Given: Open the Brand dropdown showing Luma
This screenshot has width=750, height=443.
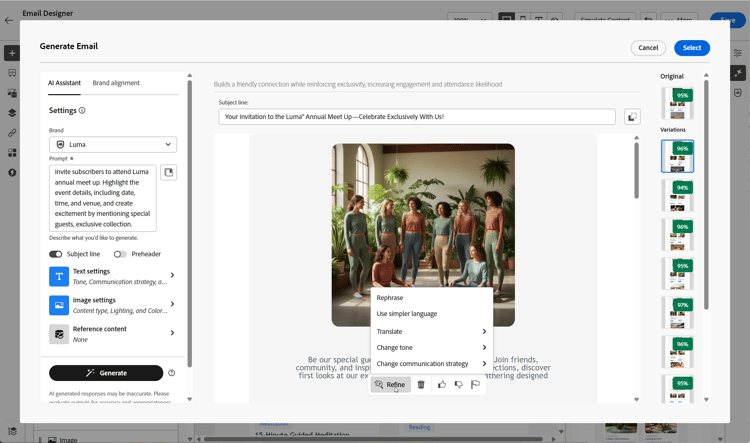Looking at the screenshot, I should [x=113, y=144].
